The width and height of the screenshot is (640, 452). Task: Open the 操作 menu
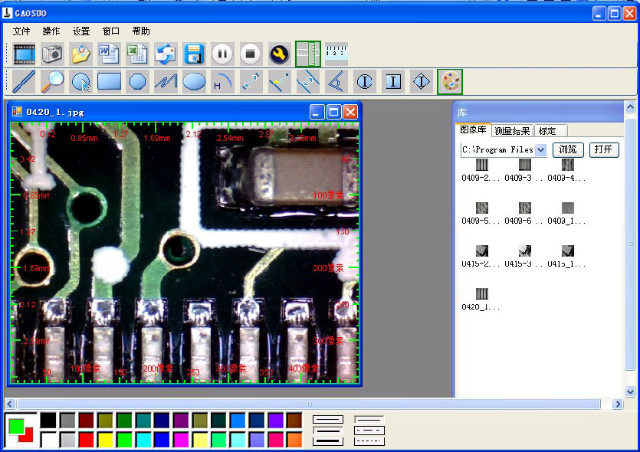tap(51, 31)
